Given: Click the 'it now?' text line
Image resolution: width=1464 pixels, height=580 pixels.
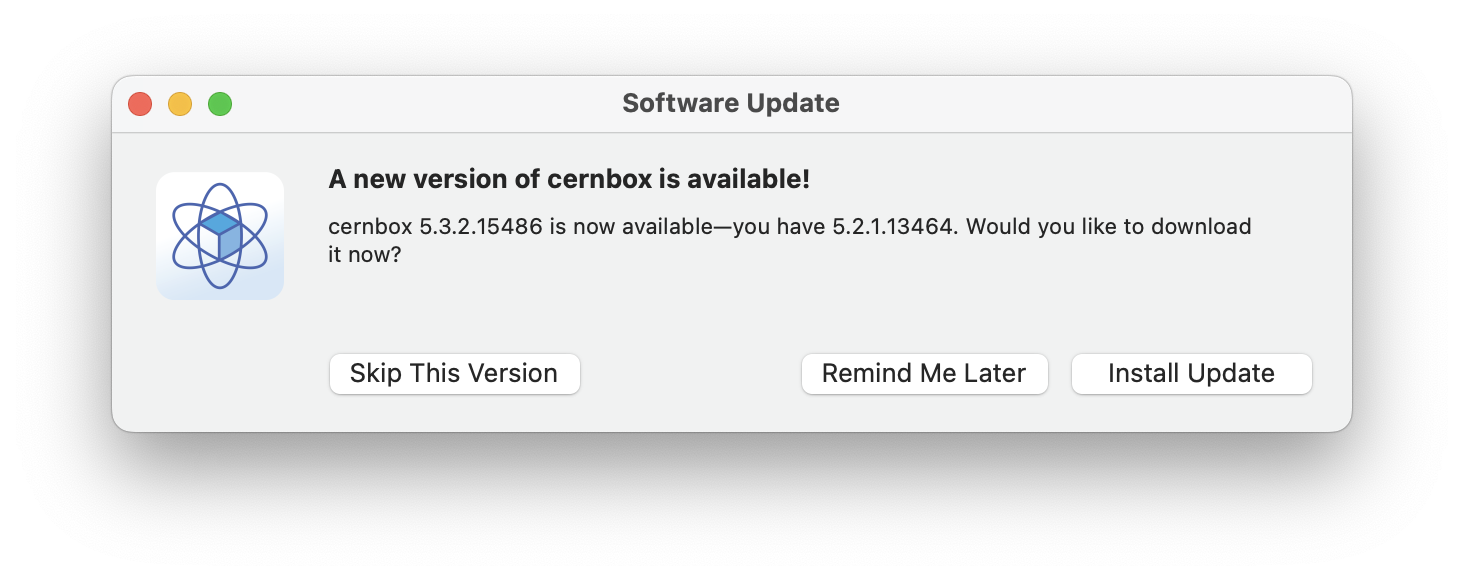Looking at the screenshot, I should (364, 255).
